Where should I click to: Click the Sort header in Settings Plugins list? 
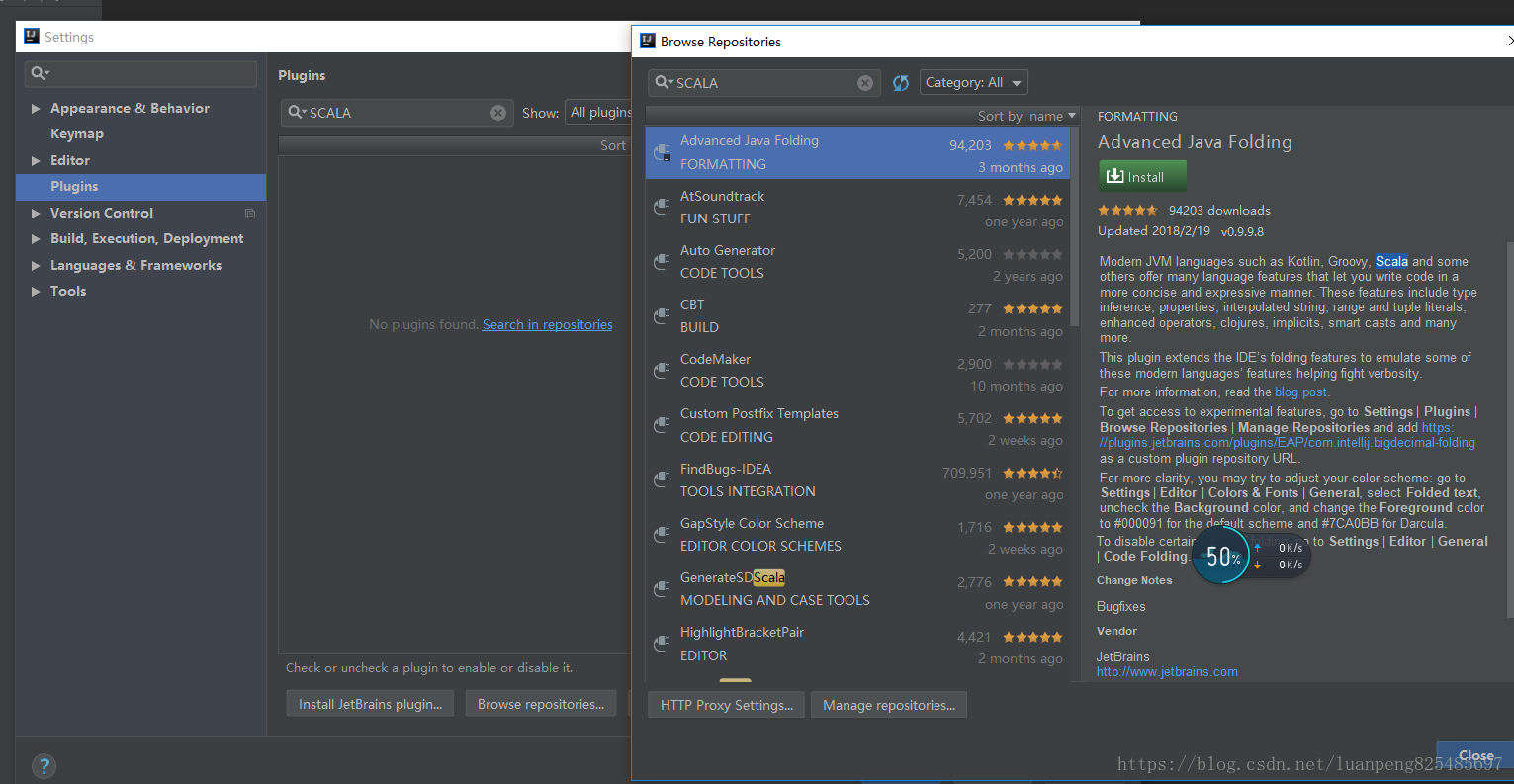[x=613, y=145]
